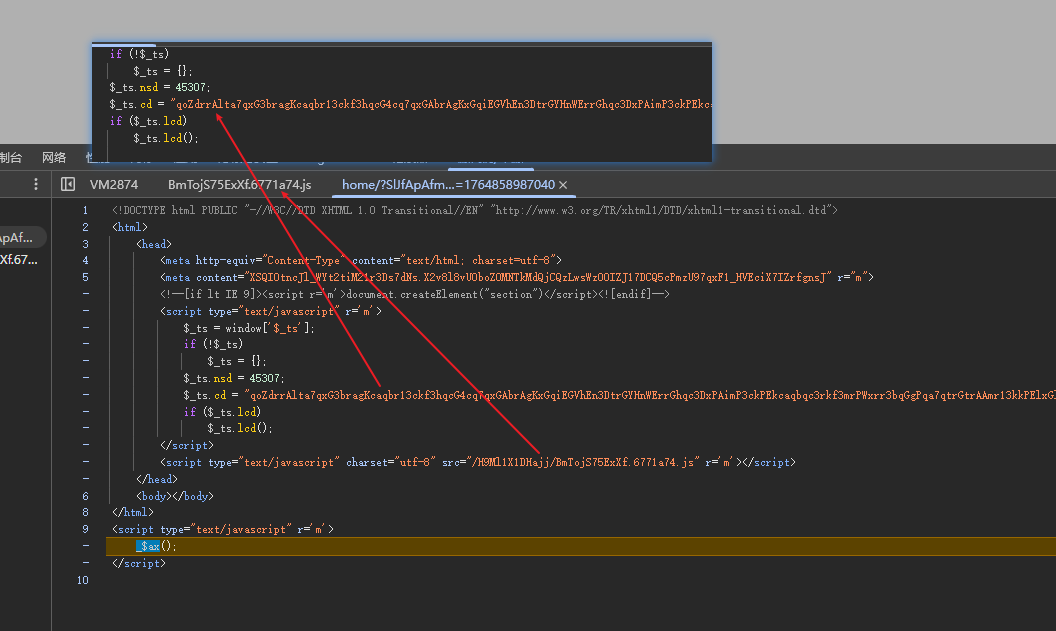Close the home/?SlJfApAfm file tab
1056x631 pixels.
click(563, 185)
